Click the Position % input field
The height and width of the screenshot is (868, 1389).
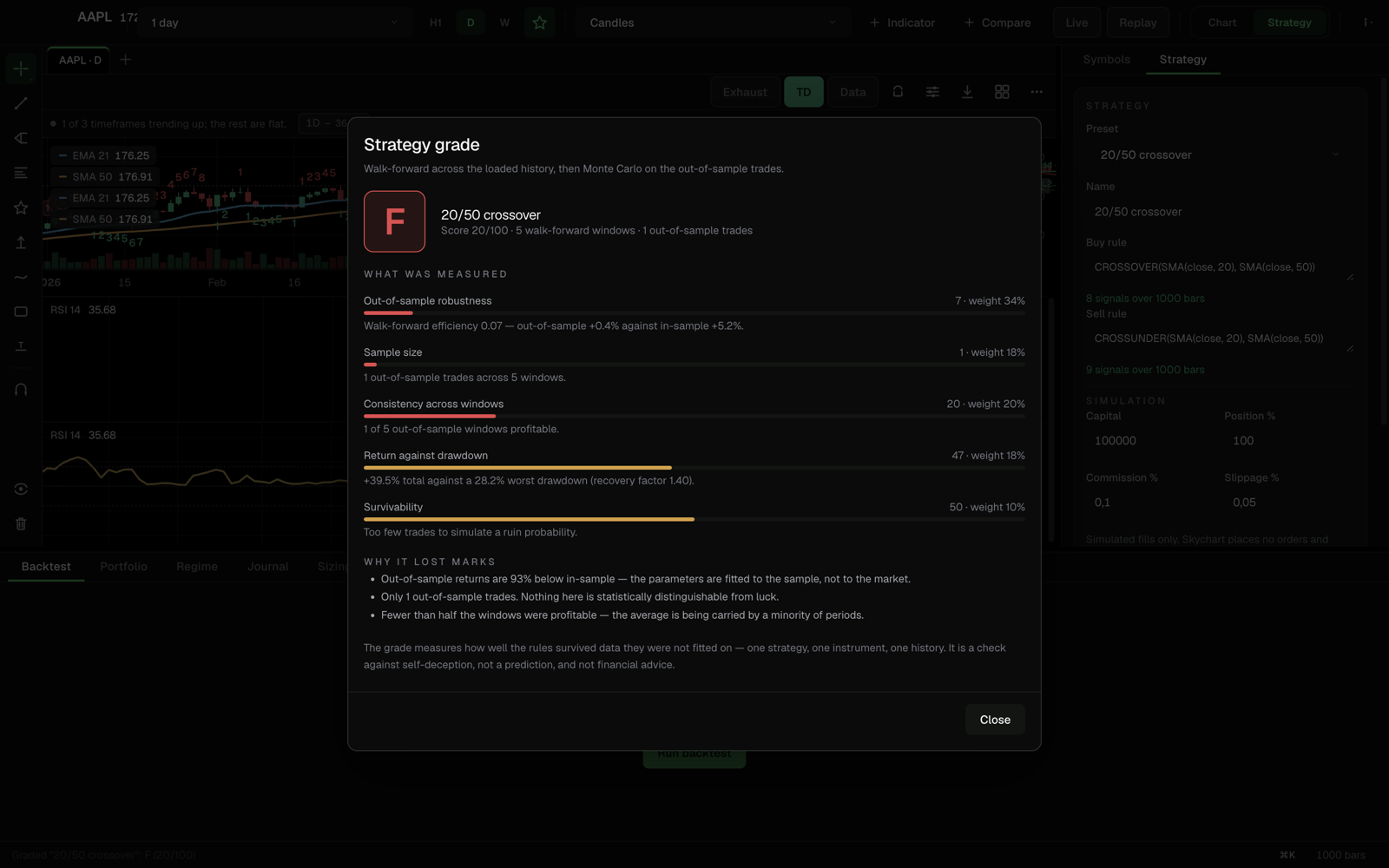tap(1287, 441)
